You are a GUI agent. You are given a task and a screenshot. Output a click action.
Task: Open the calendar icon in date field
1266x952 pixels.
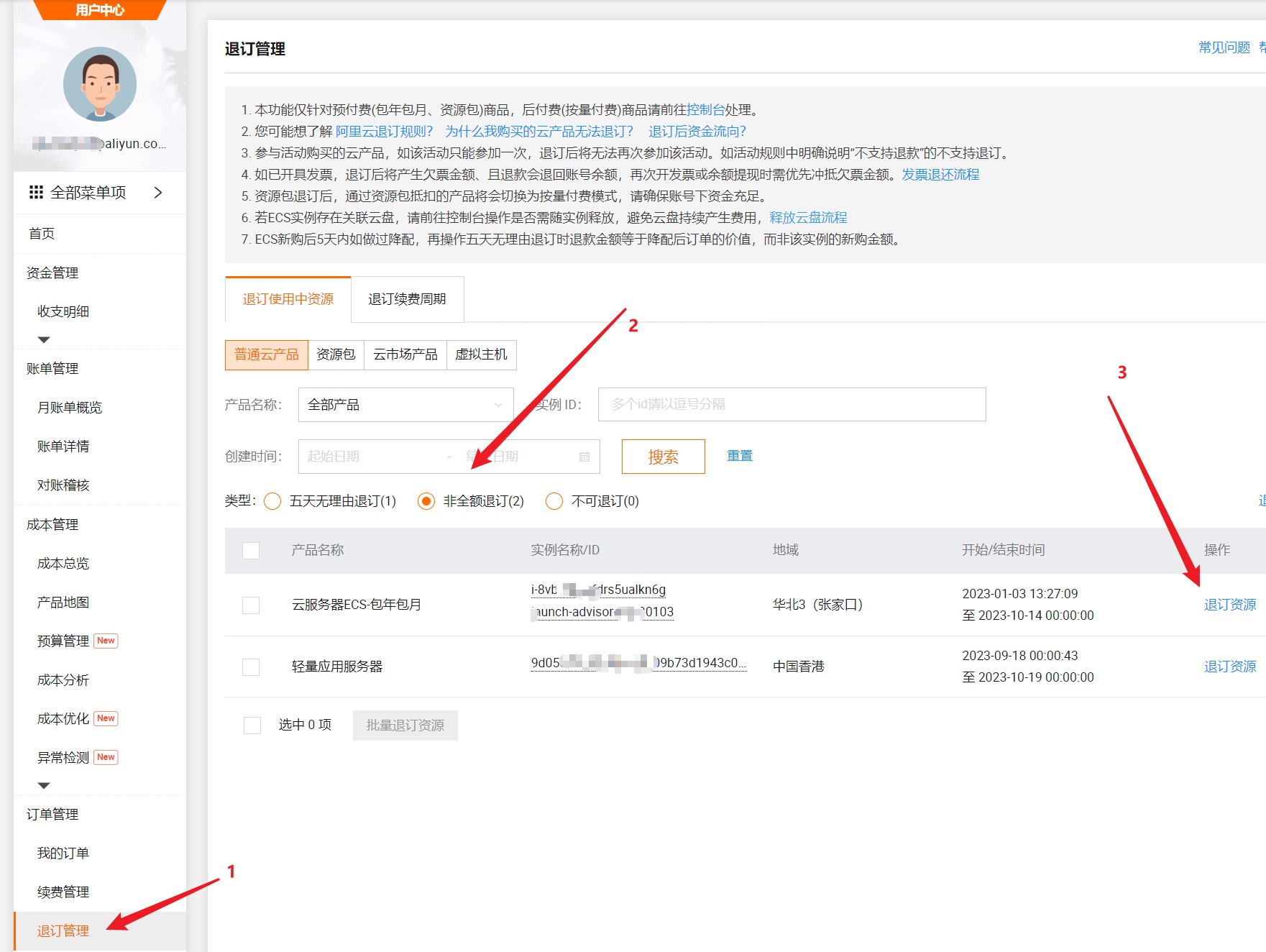(x=584, y=457)
